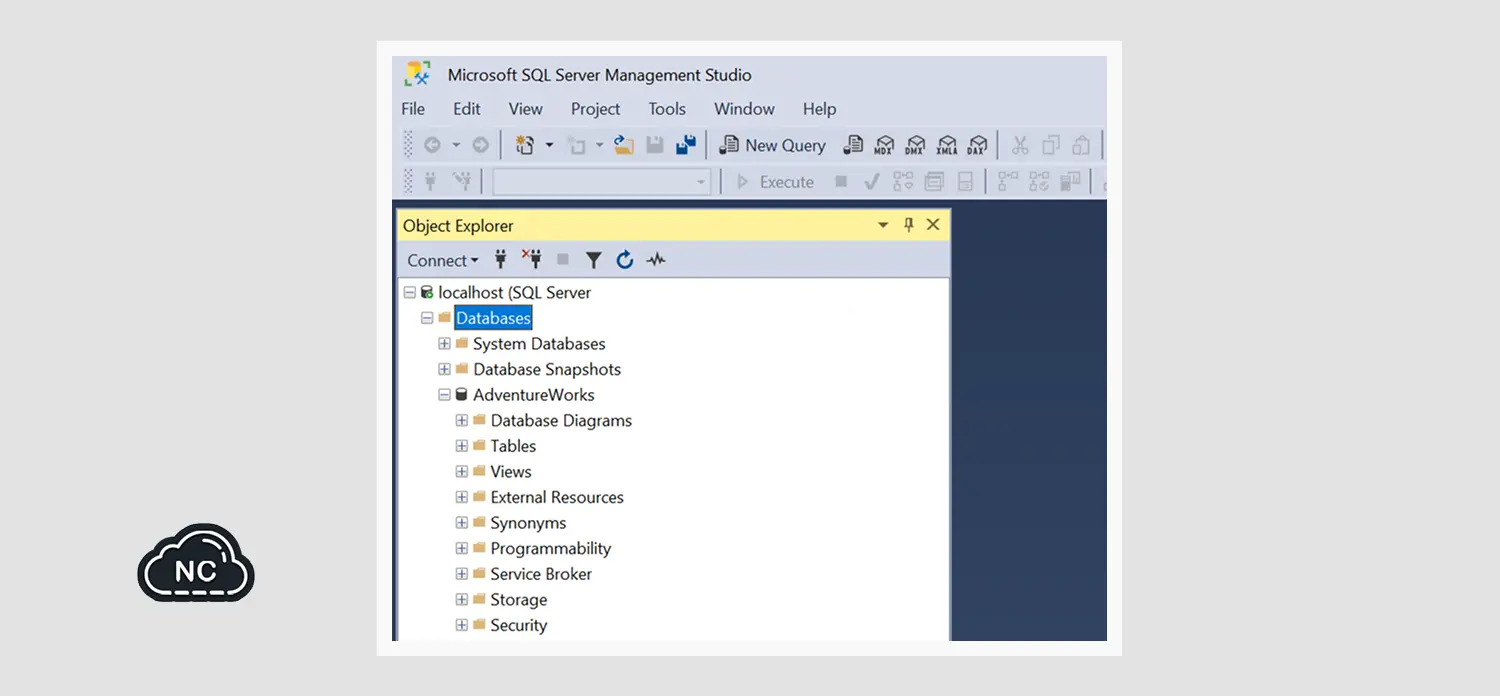Click the New Query button
Image resolution: width=1500 pixels, height=696 pixels.
point(773,146)
